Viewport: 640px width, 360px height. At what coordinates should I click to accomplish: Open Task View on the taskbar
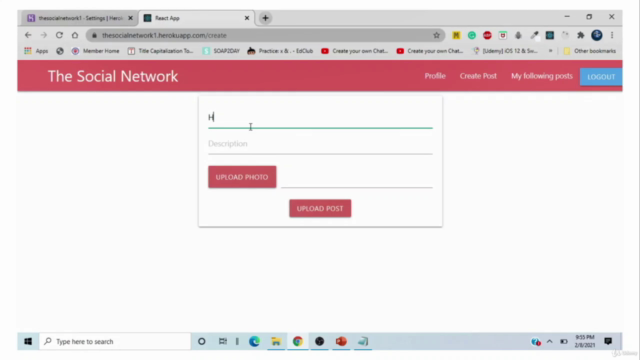coord(222,341)
